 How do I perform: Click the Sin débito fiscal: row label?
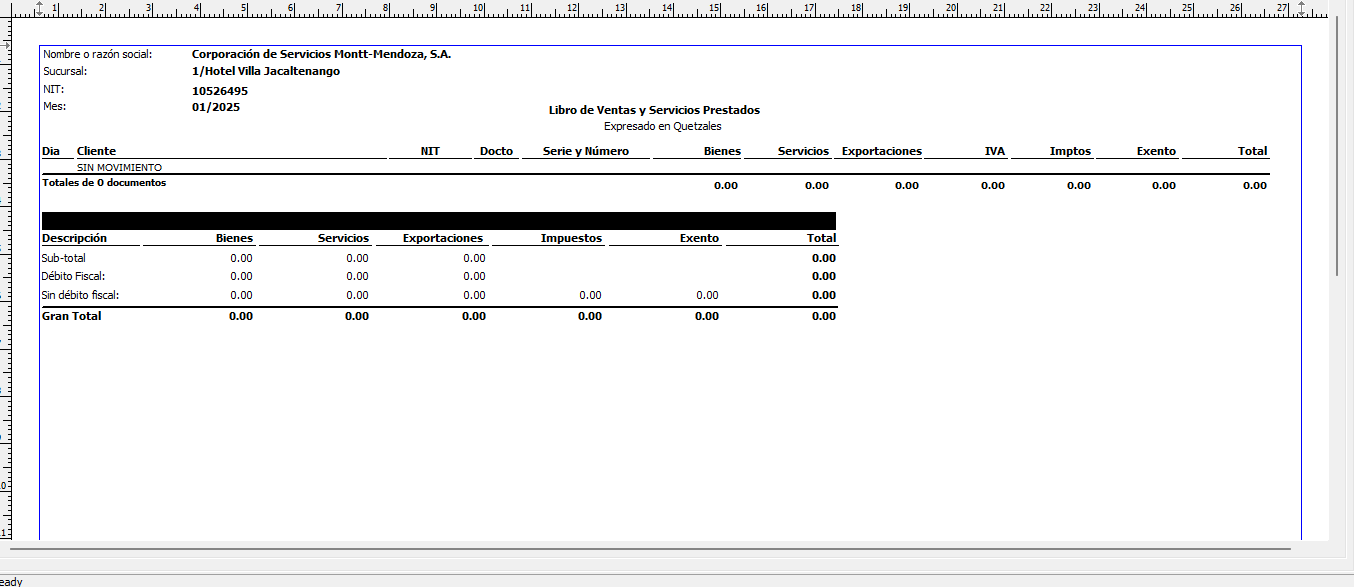click(x=80, y=295)
